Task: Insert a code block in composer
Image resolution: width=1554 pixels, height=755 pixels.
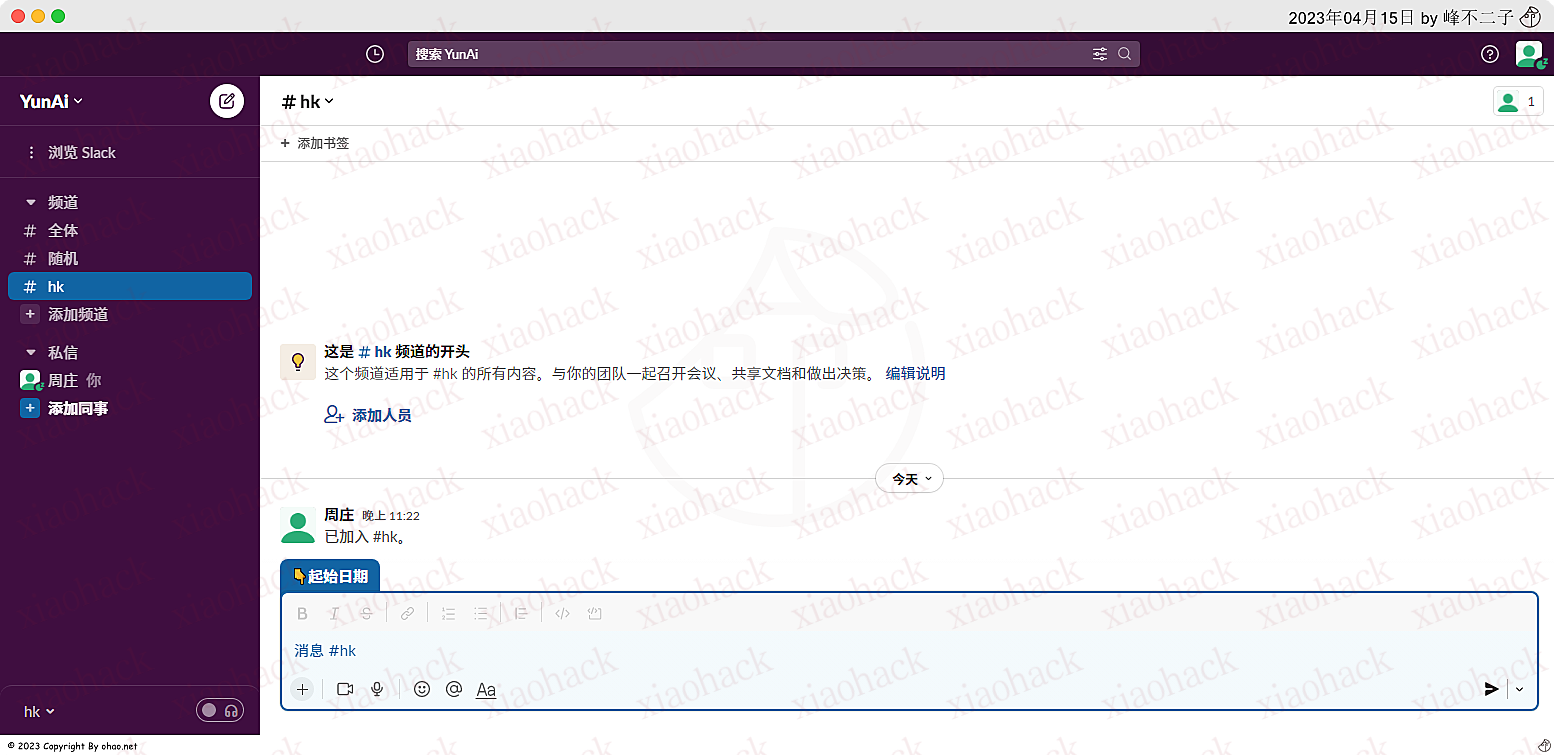Action: pos(594,614)
